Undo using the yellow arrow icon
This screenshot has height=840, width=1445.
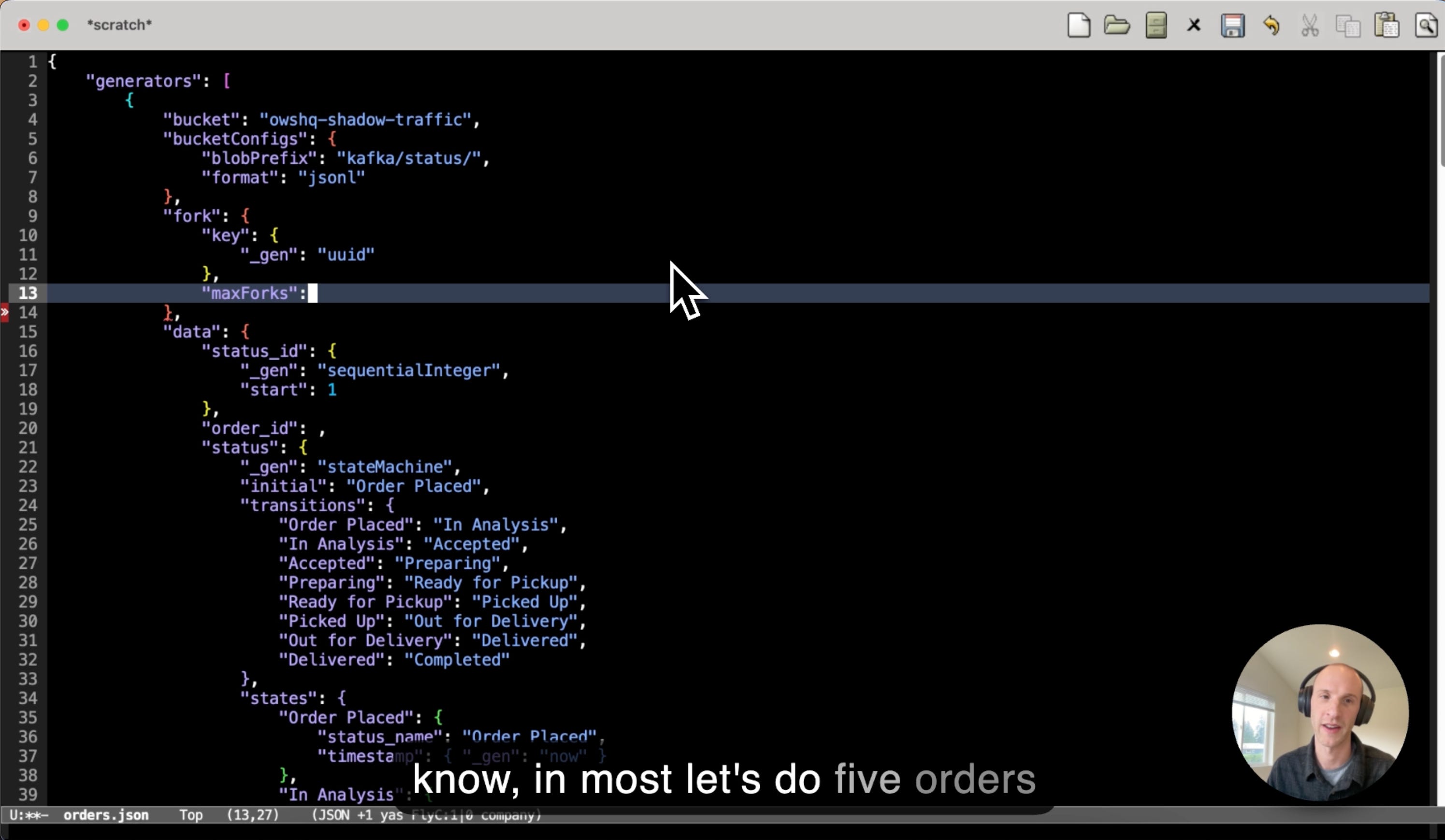[x=1271, y=25]
